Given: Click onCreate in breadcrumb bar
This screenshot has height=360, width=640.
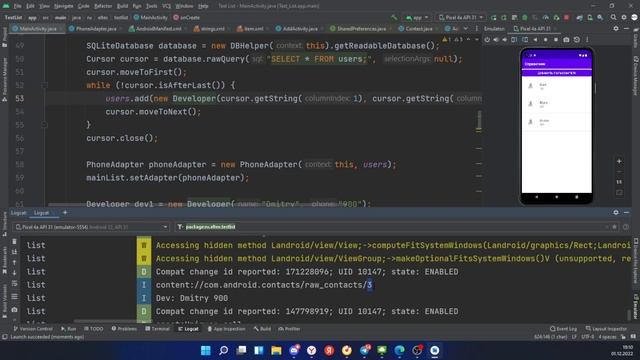Looking at the screenshot, I should click(187, 18).
